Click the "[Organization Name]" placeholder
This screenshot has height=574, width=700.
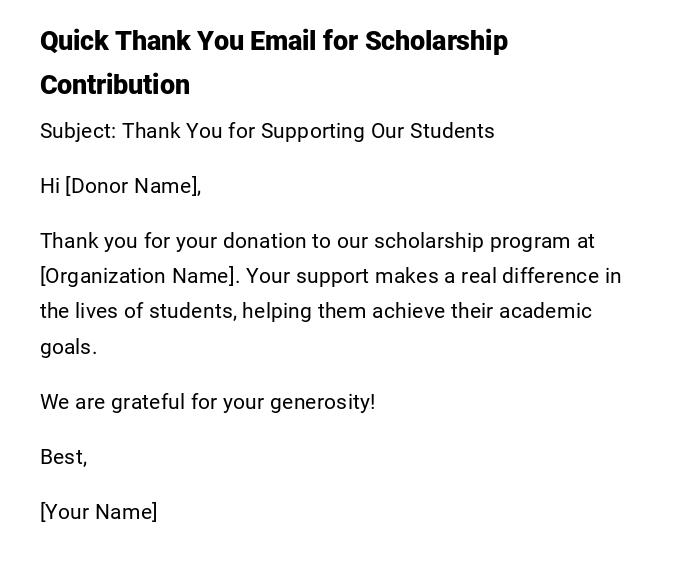click(137, 276)
